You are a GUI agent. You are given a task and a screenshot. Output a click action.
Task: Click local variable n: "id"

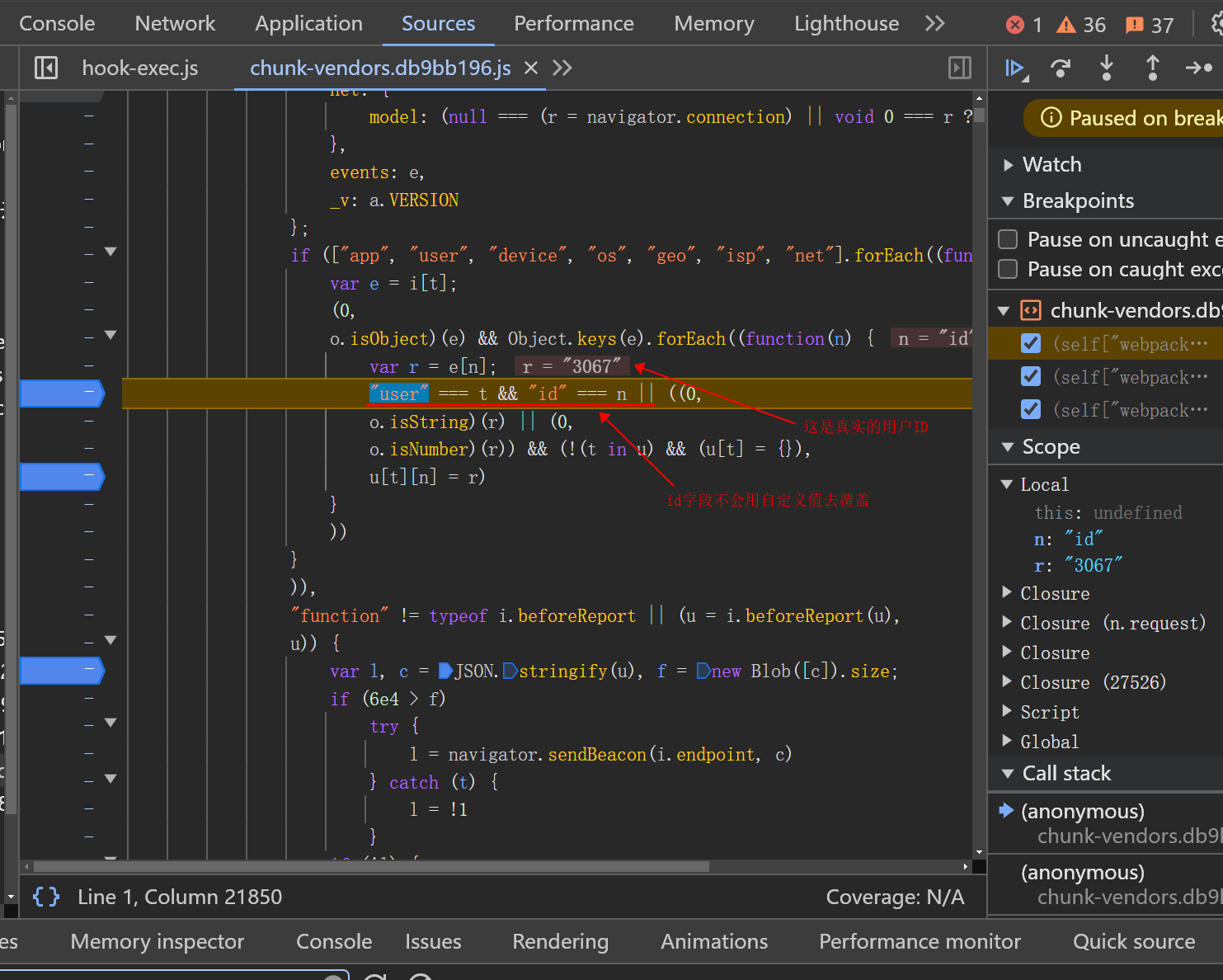click(x=1068, y=539)
